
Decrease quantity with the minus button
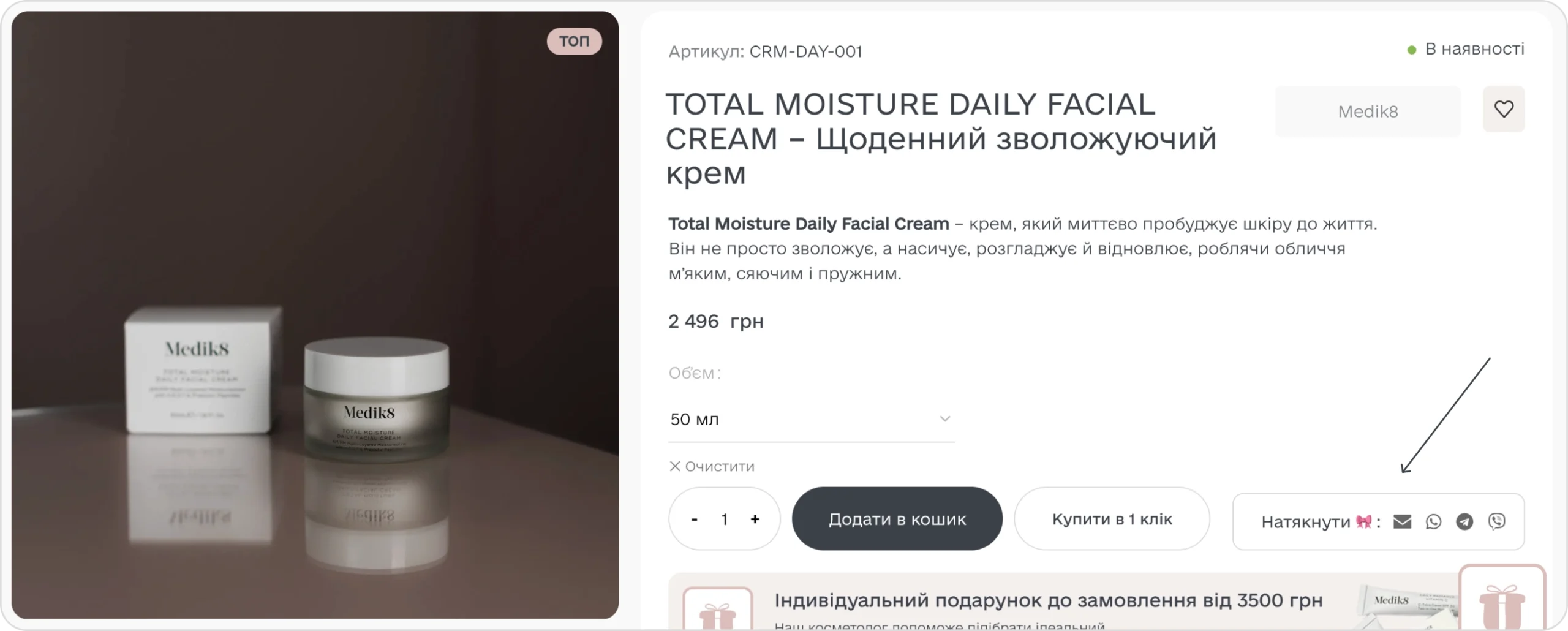pyautogui.click(x=694, y=520)
